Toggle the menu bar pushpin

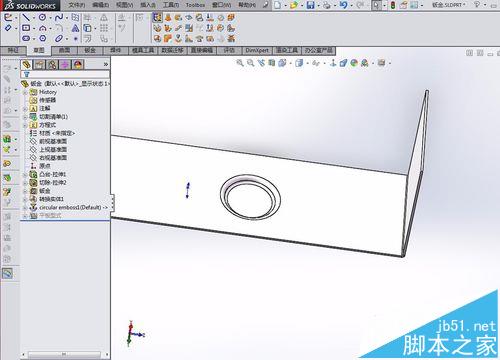pyautogui.click(x=266, y=5)
